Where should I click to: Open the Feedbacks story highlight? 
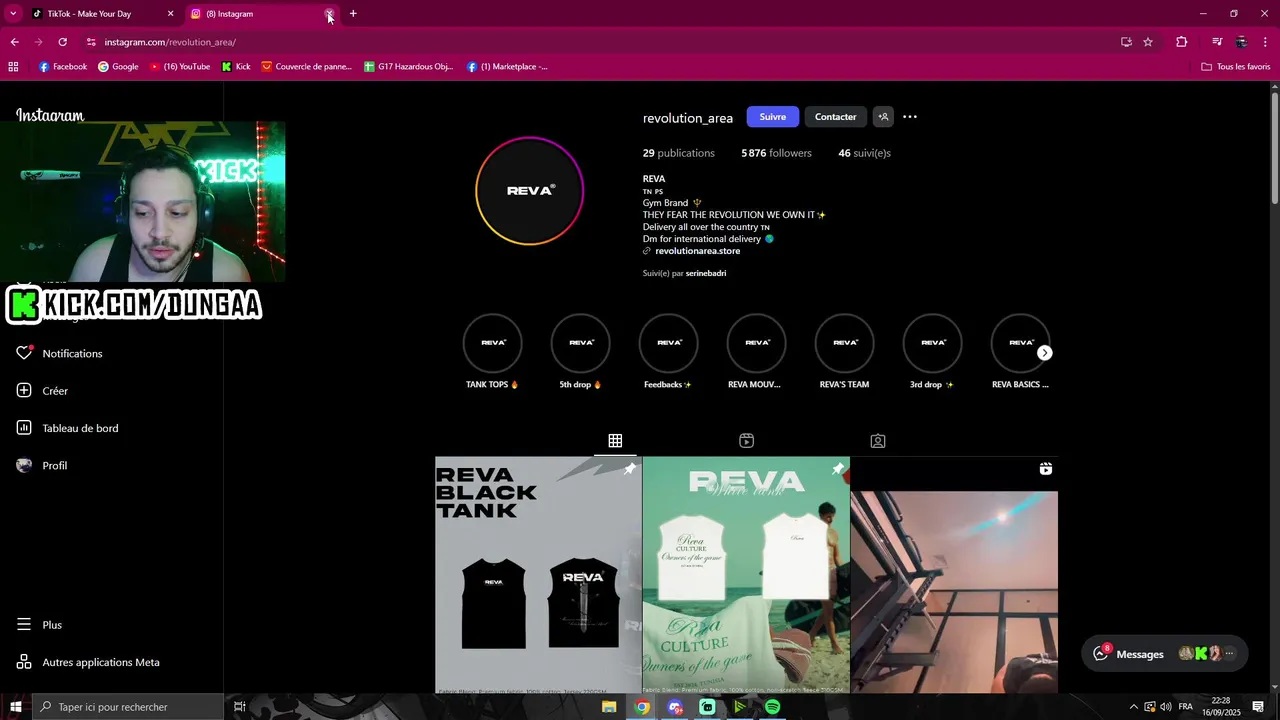(668, 352)
